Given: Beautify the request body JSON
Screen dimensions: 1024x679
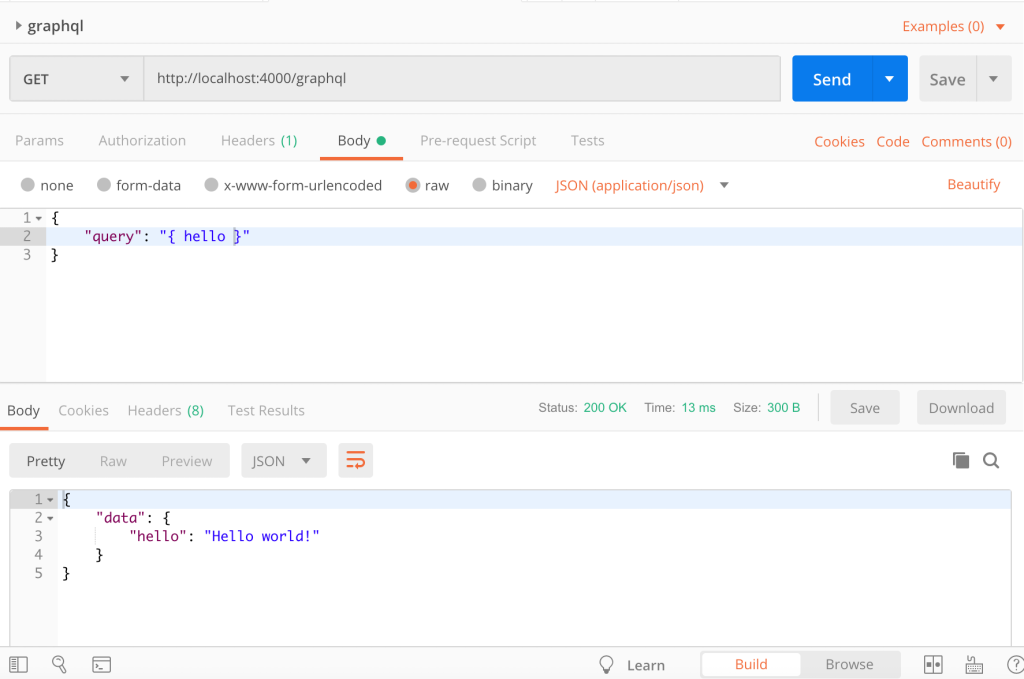Looking at the screenshot, I should click(x=973, y=185).
